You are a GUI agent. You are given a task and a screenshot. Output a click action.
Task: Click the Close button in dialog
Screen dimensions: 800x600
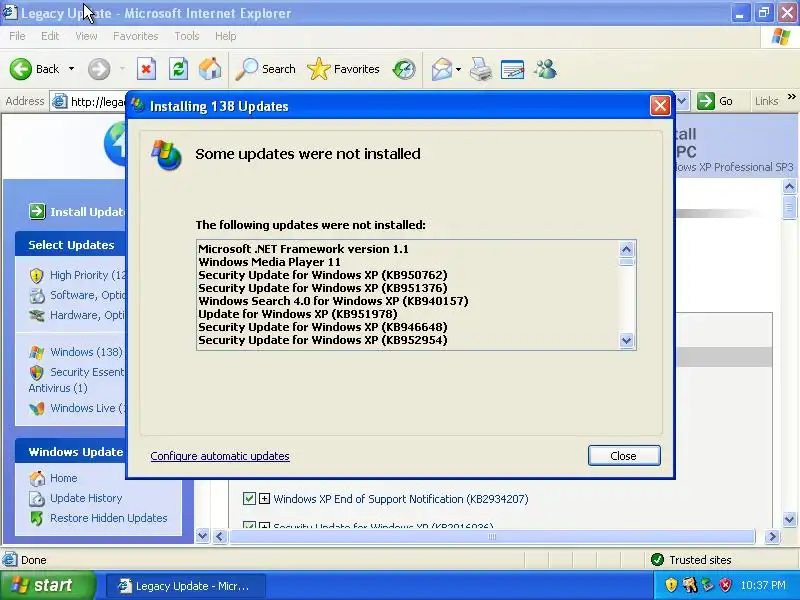pos(624,456)
